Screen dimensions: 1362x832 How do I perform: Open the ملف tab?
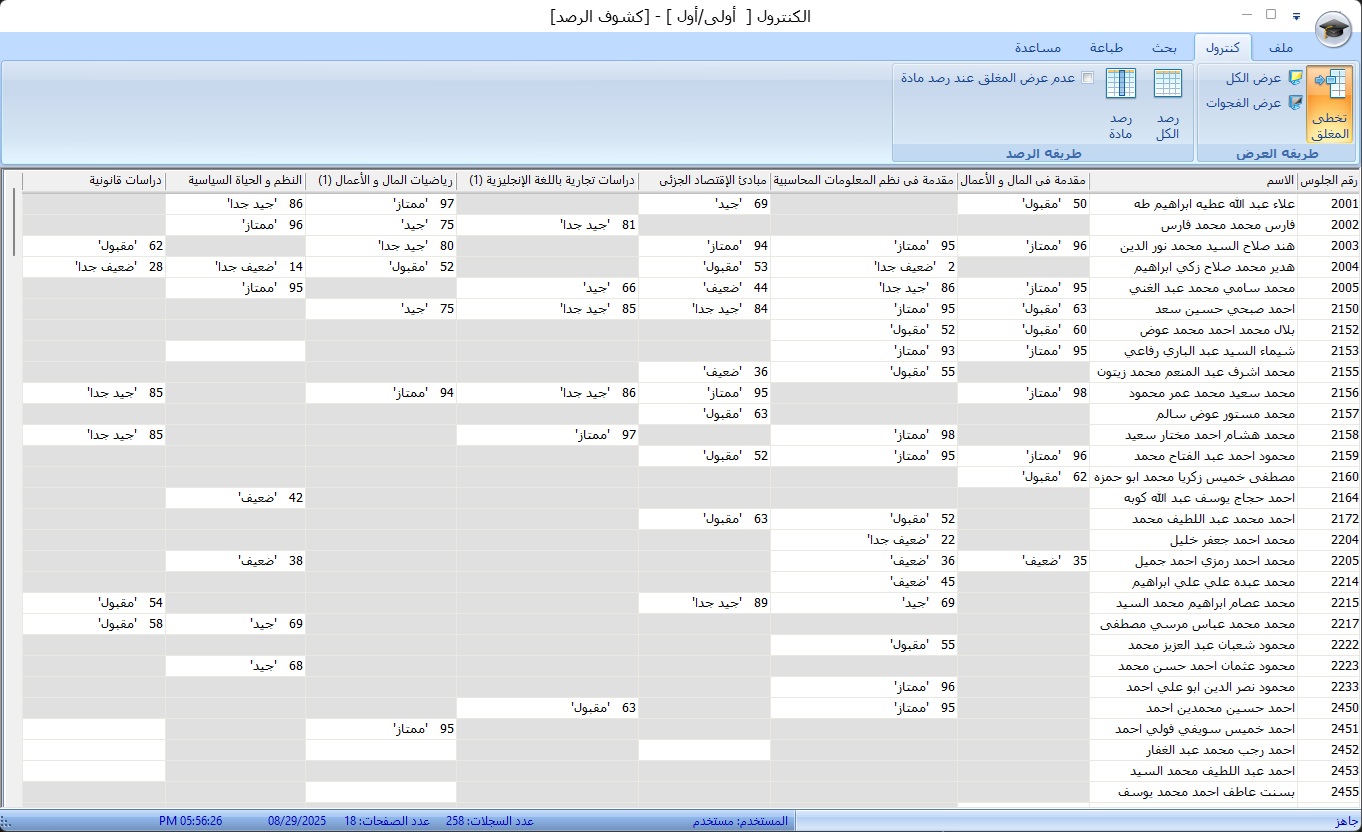1280,48
